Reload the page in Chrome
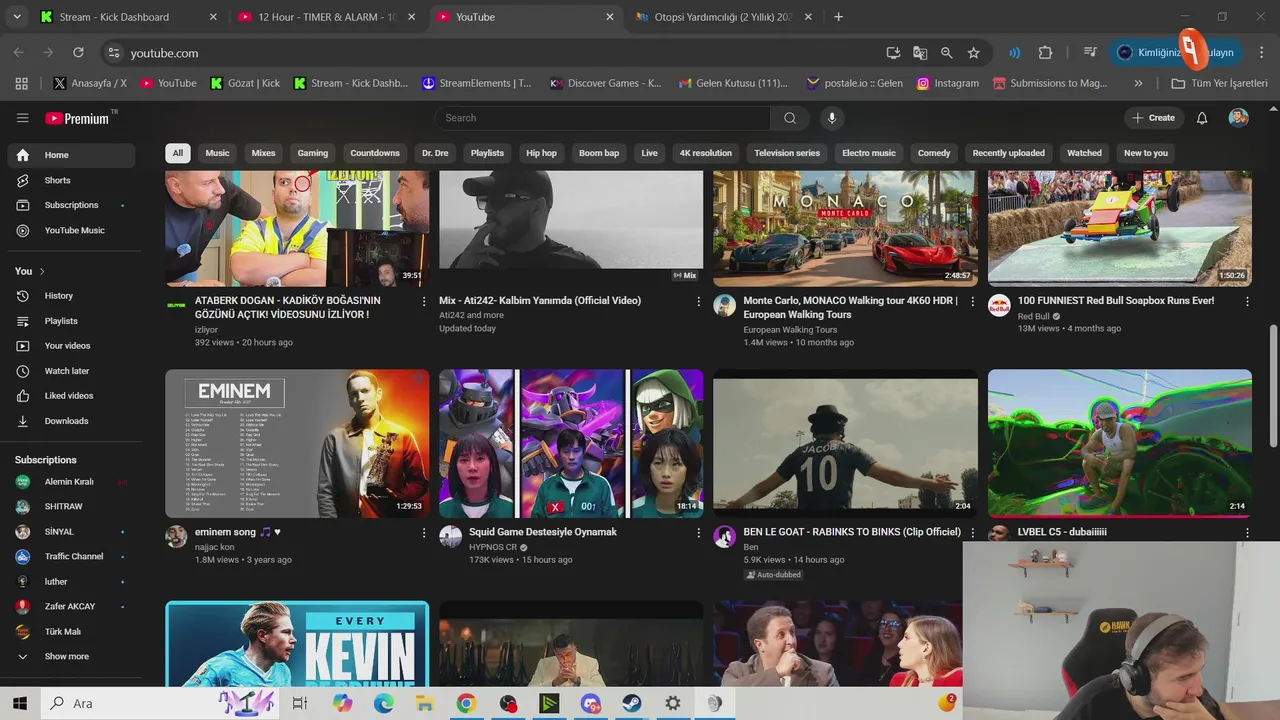Viewport: 1280px width, 720px height. coord(78,52)
